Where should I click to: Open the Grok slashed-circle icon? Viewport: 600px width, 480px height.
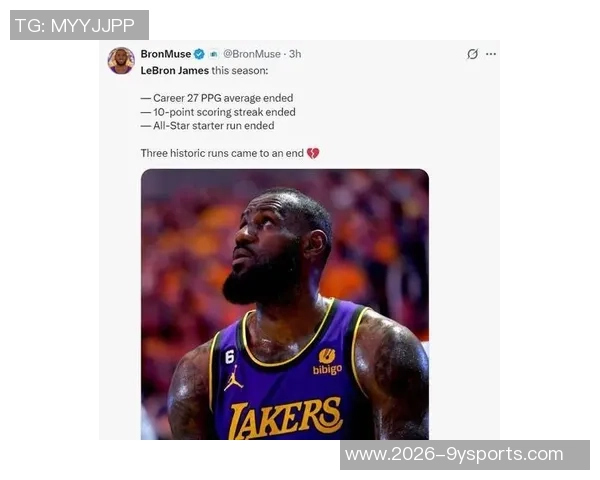click(x=472, y=54)
